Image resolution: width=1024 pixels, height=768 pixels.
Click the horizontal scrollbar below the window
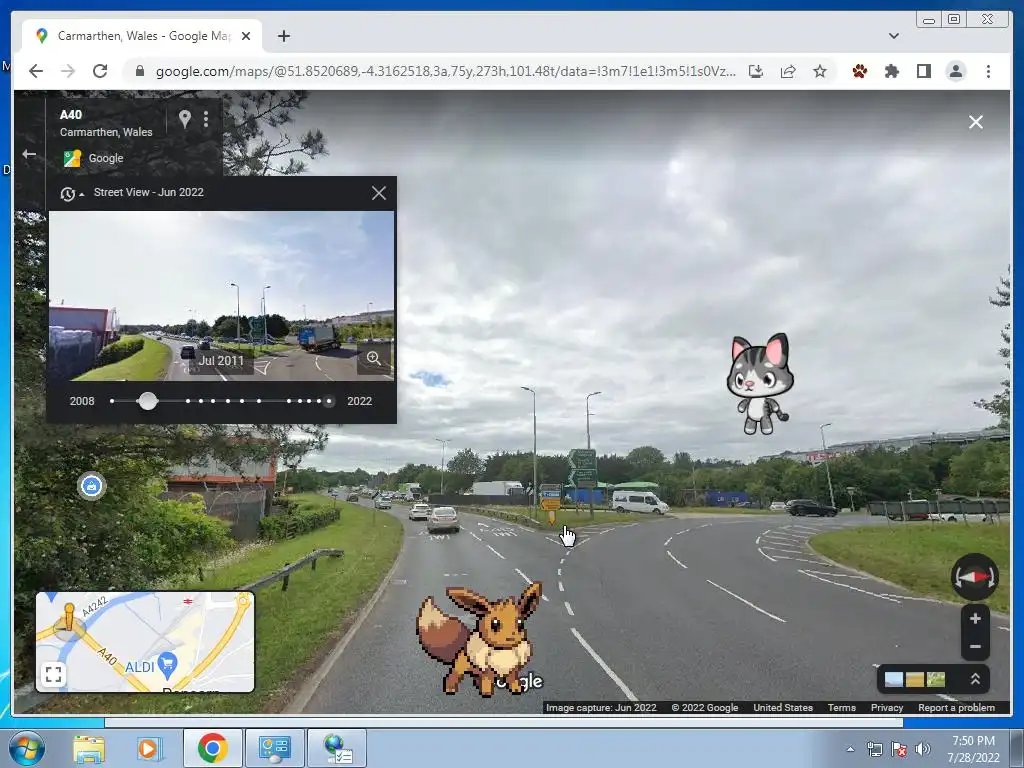click(504, 722)
